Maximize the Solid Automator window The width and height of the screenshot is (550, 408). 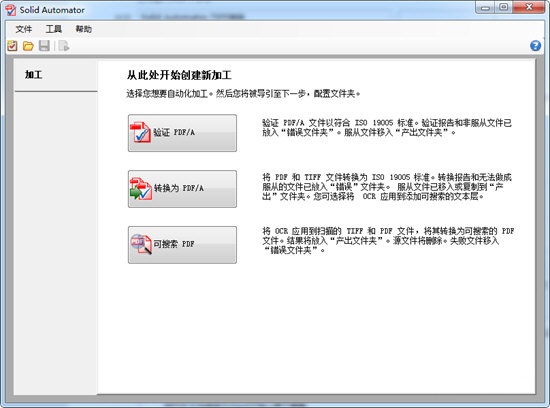[x=504, y=7]
